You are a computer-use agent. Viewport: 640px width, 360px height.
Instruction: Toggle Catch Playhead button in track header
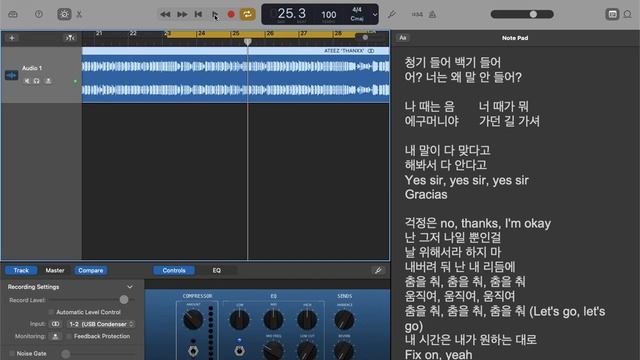click(70, 38)
